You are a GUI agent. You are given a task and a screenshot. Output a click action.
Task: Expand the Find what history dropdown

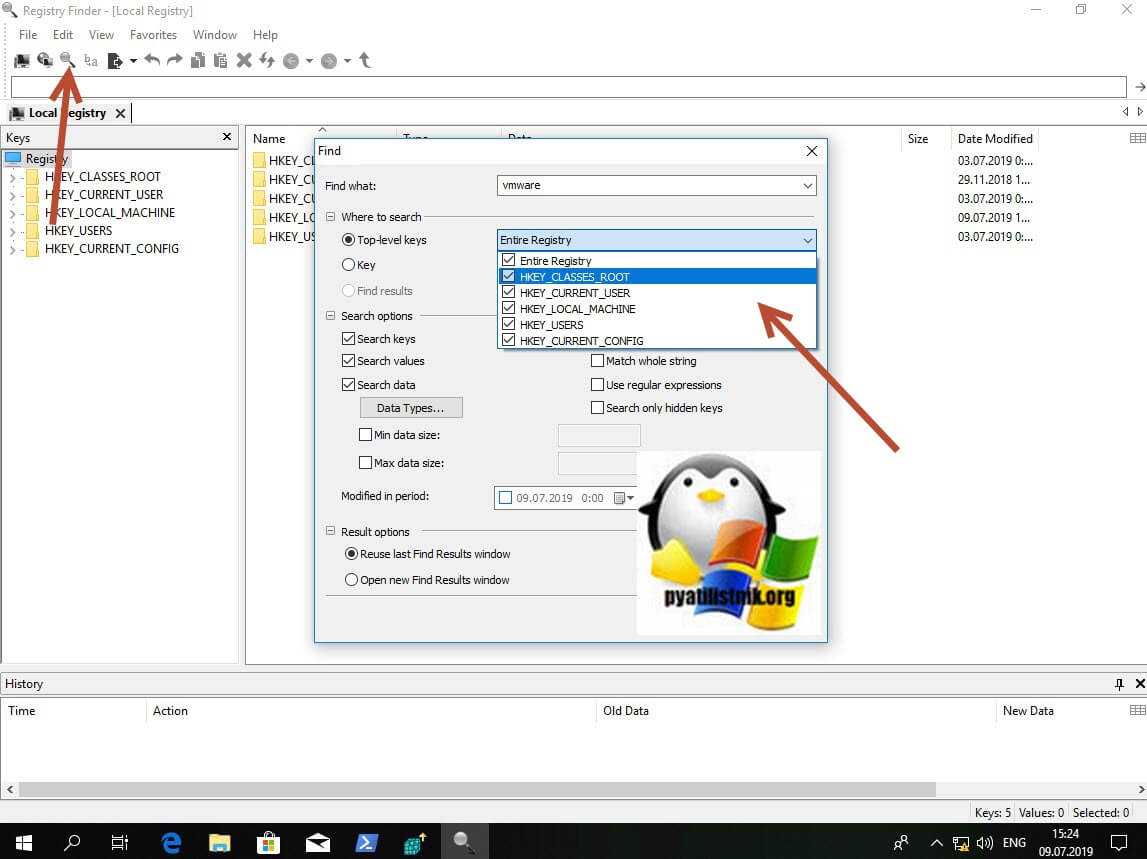click(x=807, y=186)
